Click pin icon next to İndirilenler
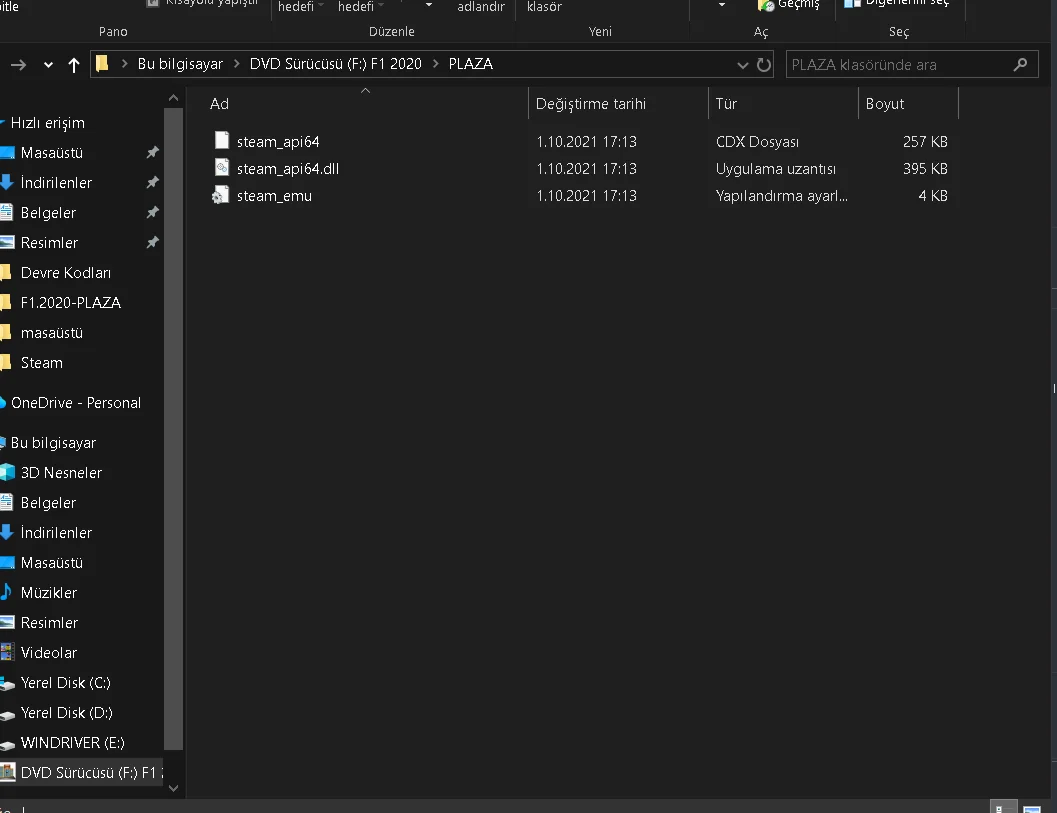Screen dimensions: 1057x813 coord(152,182)
